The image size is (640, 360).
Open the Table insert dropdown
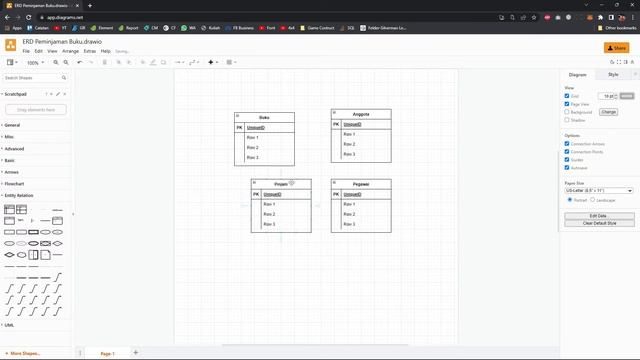231,62
